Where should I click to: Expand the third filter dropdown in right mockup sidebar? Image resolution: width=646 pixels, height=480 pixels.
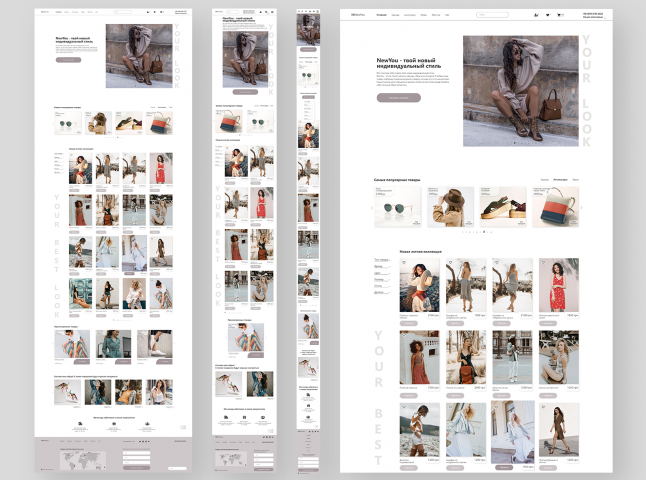[x=382, y=273]
